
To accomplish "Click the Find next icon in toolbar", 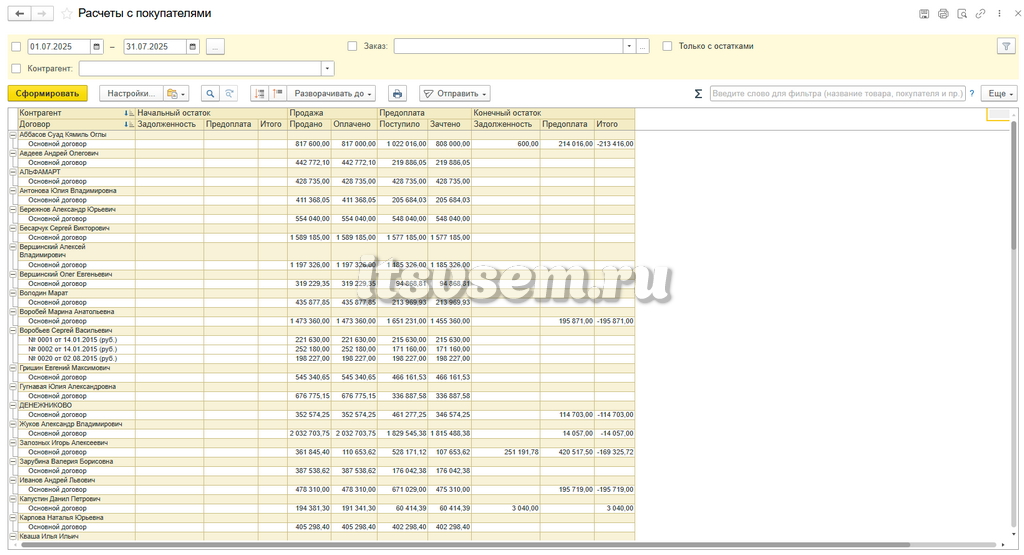I will pos(229,93).
